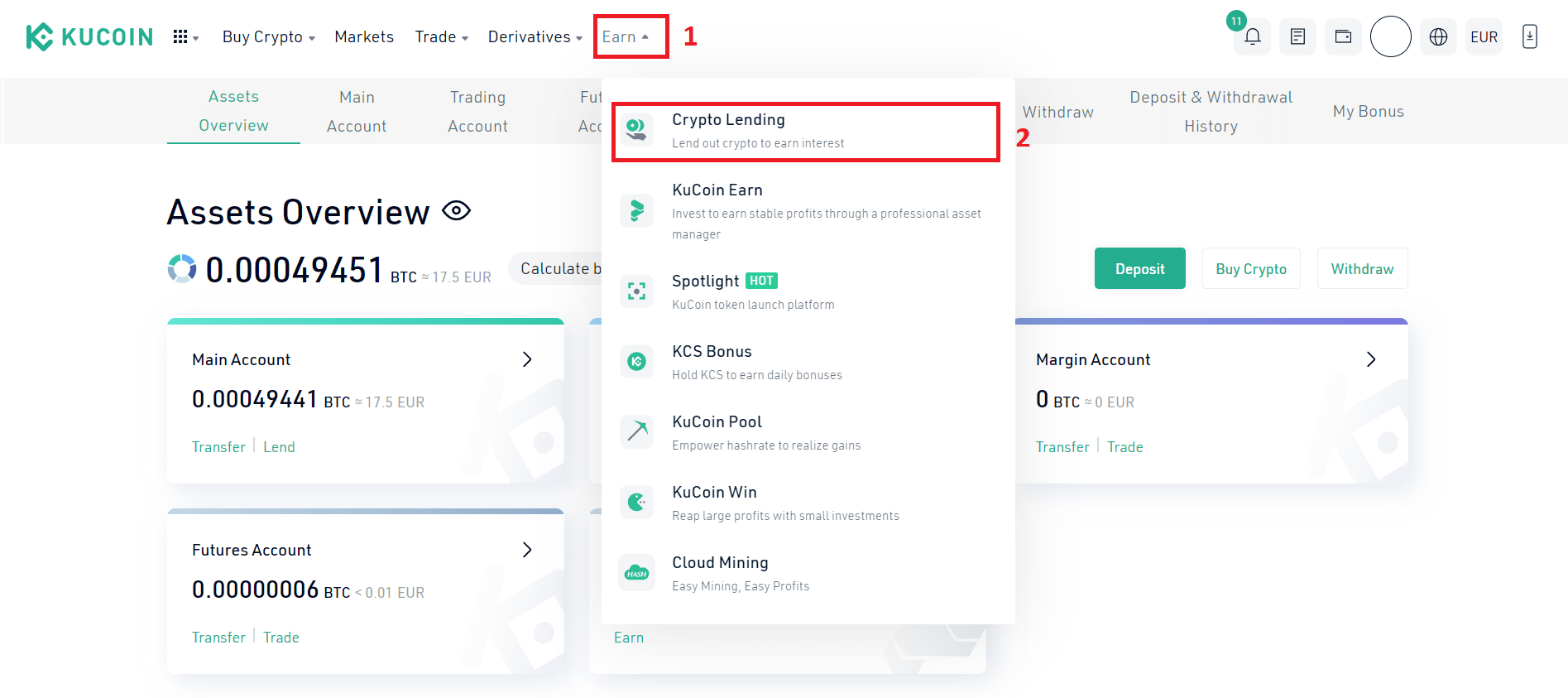The image size is (1568, 698).
Task: Select Crypto Lending menu entry
Action: point(806,131)
